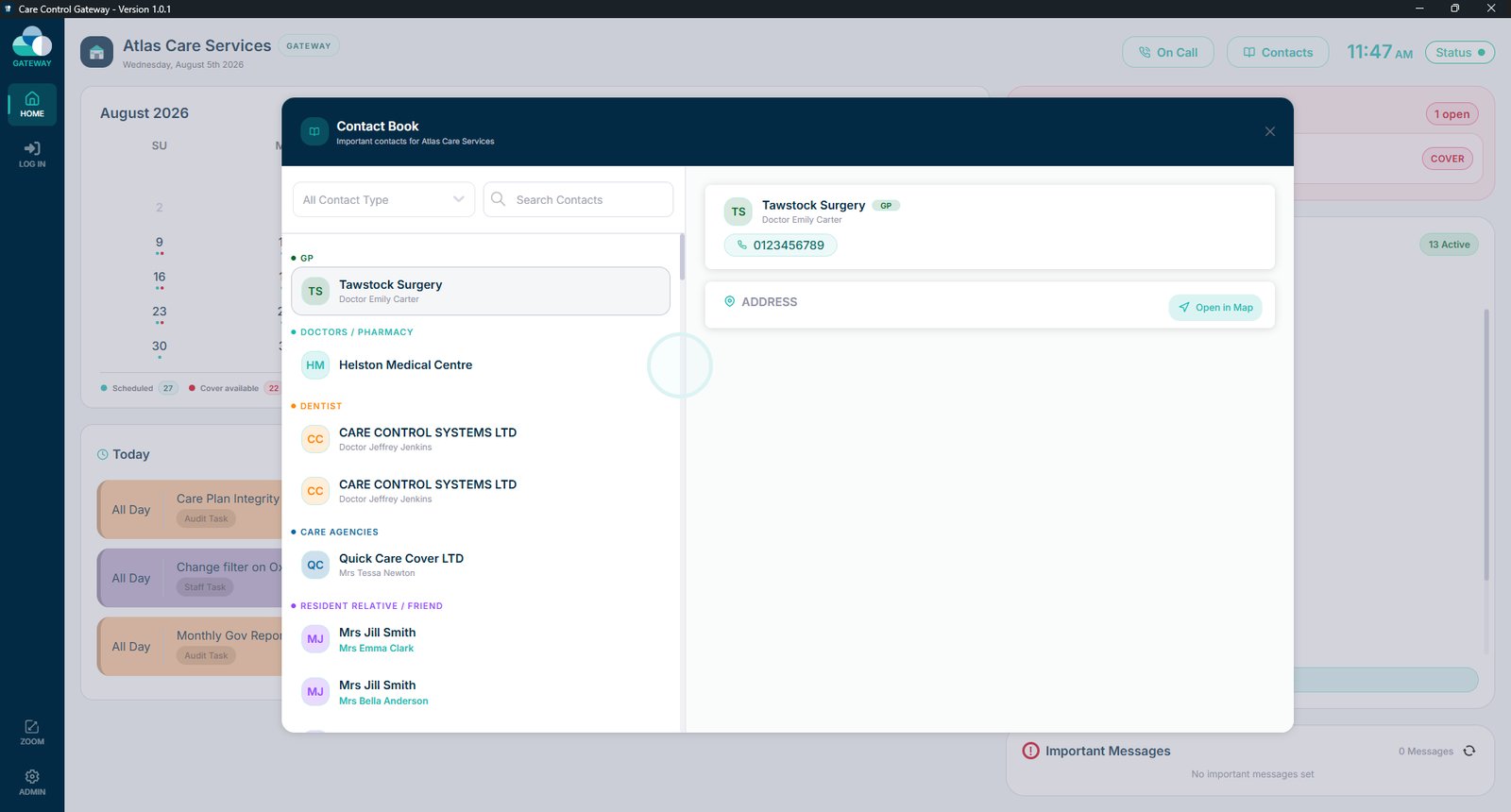This screenshot has width=1511, height=812.
Task: Click the Cover available legend item
Action: coord(234,388)
